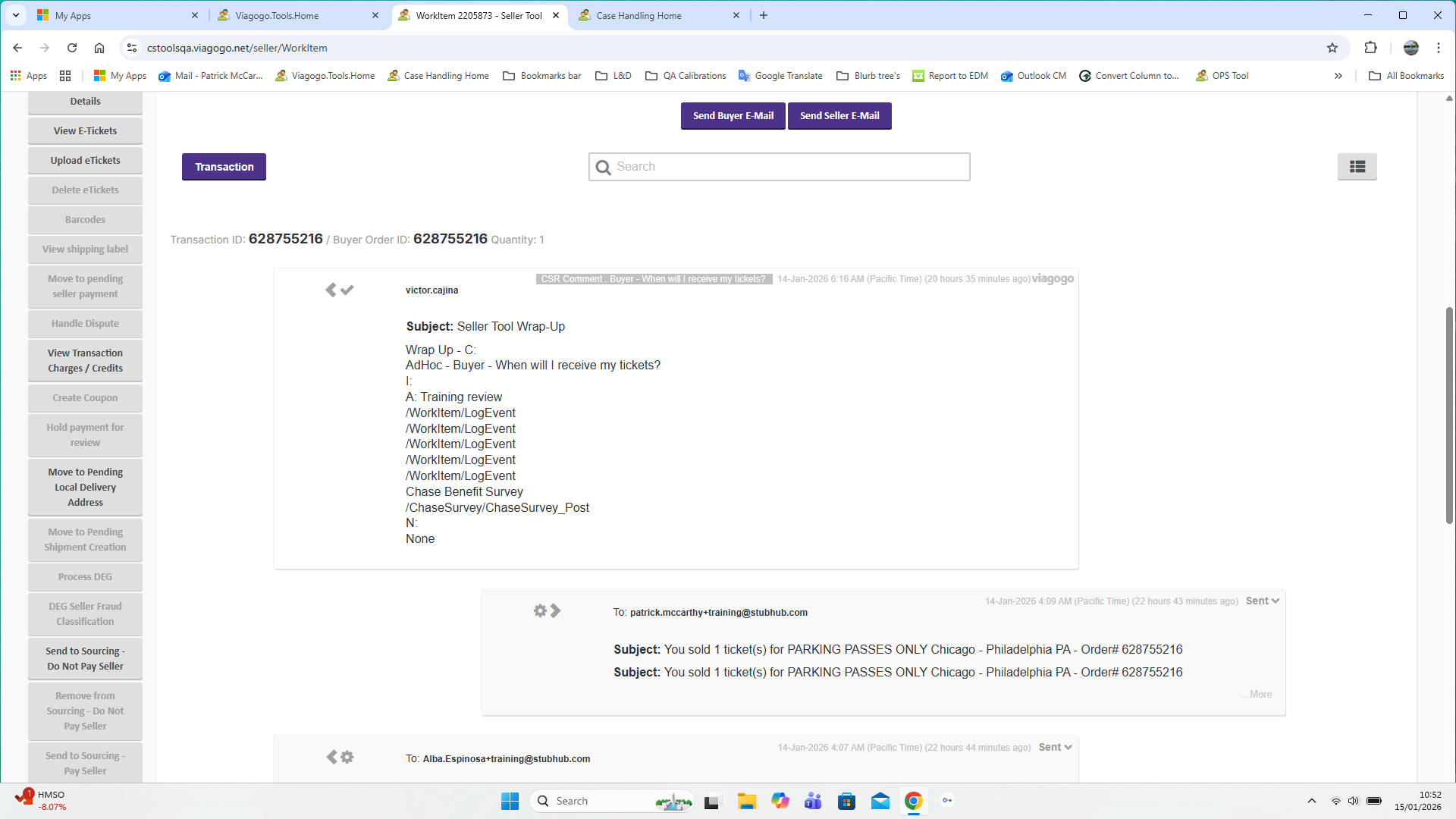Click left chevron icon beside victor.cajina comment
The image size is (1456, 819).
(x=331, y=290)
